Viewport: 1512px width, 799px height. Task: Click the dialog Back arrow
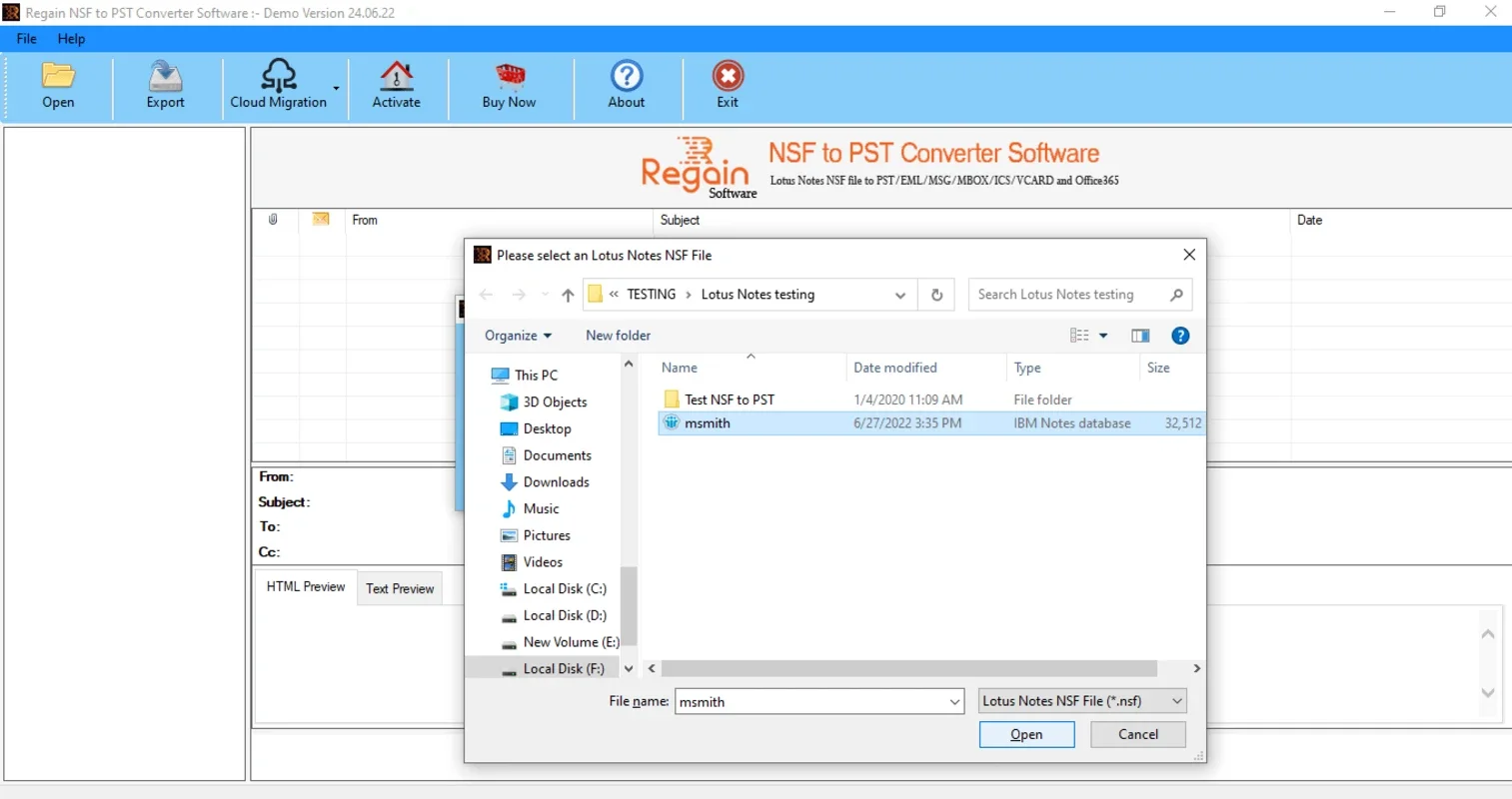[487, 295]
